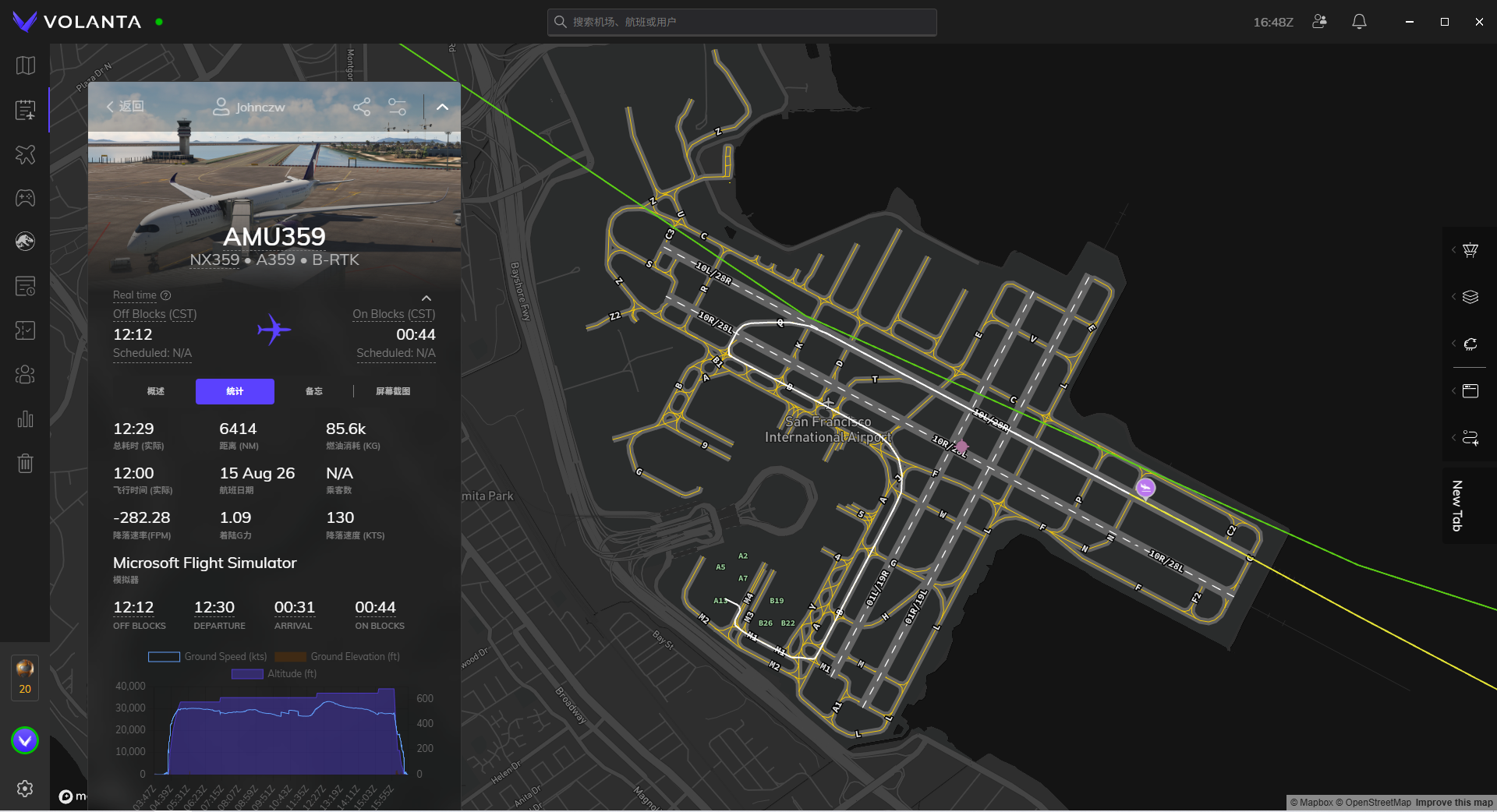This screenshot has width=1497, height=812.
Task: Toggle the Ground Speed (kts) chart legend
Action: point(207,657)
